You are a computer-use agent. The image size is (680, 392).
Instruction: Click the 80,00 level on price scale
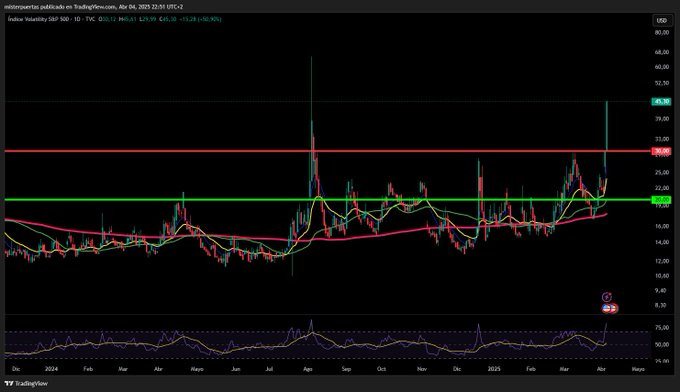(x=662, y=33)
